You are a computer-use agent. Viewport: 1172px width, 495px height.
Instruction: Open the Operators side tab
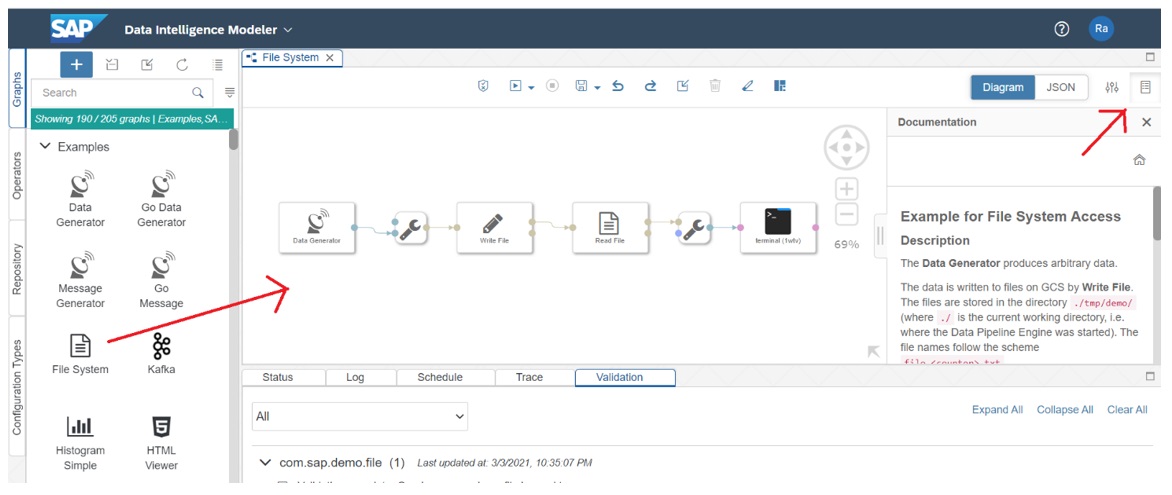tap(17, 176)
